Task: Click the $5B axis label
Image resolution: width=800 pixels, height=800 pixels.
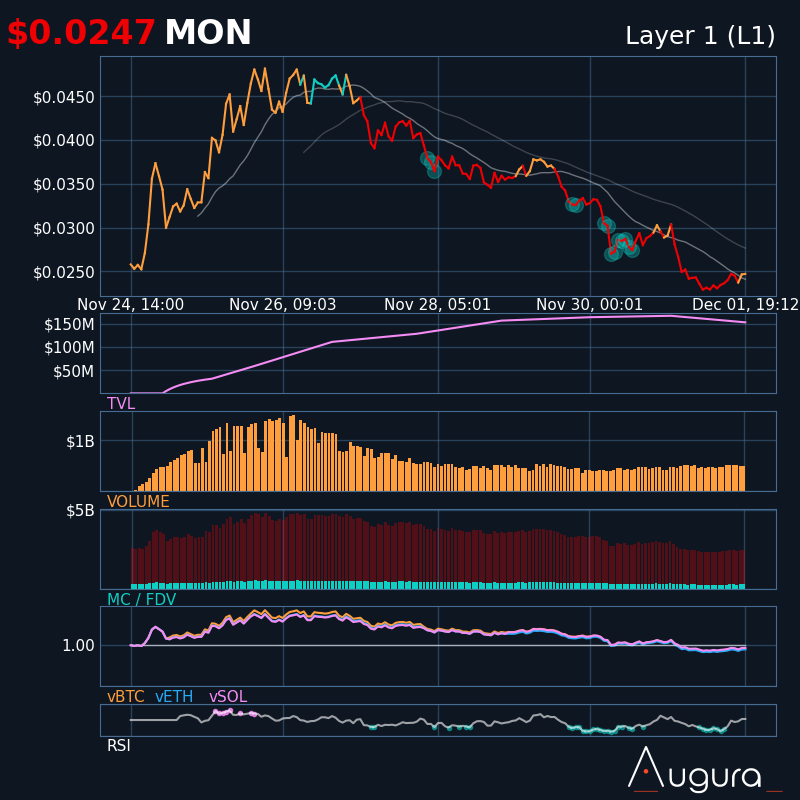Action: click(x=80, y=510)
